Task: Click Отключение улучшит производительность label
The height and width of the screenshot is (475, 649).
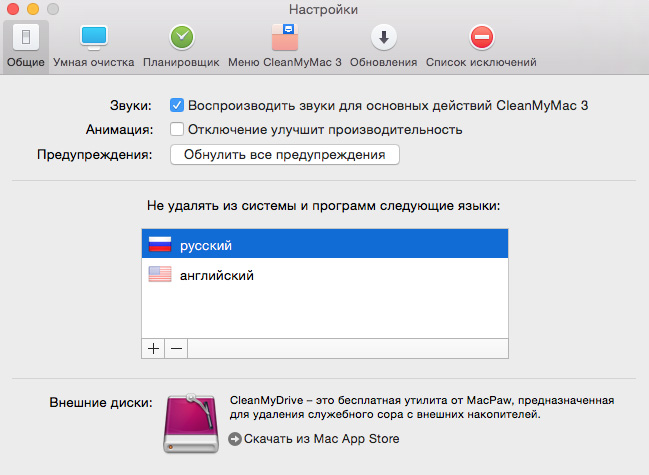Action: pyautogui.click(x=325, y=130)
